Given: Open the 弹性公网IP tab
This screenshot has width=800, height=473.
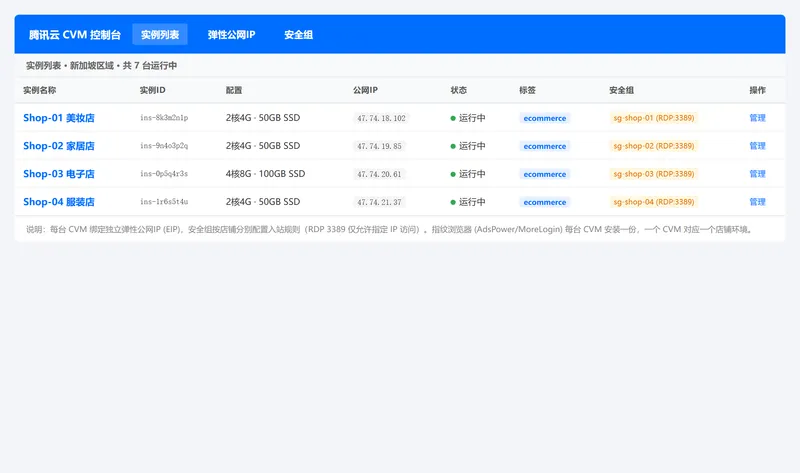Looking at the screenshot, I should tap(231, 35).
